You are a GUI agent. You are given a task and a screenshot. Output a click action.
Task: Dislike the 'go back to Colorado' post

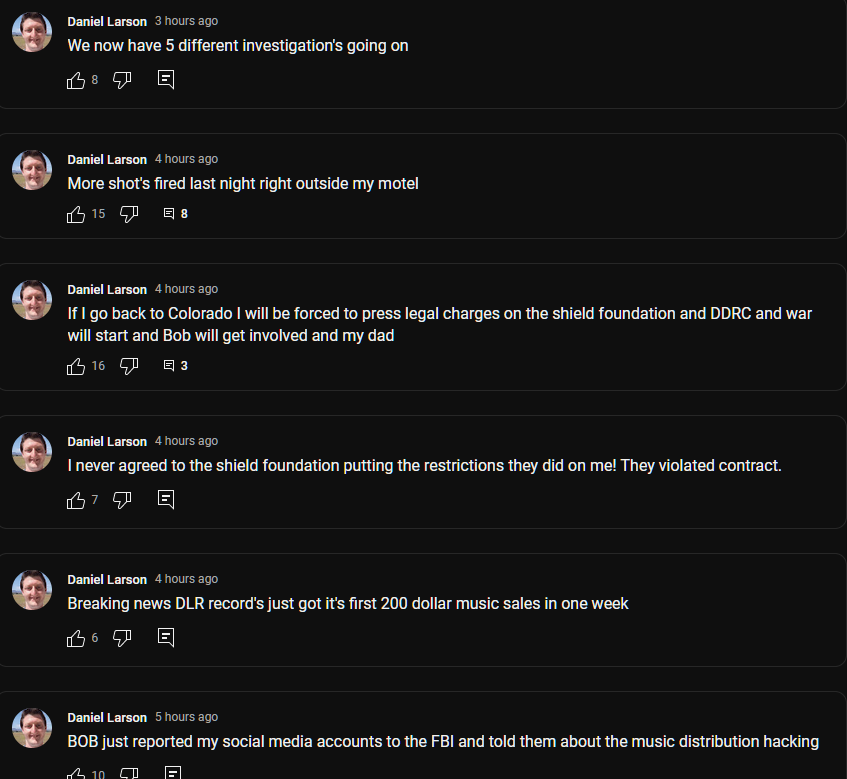pos(129,366)
